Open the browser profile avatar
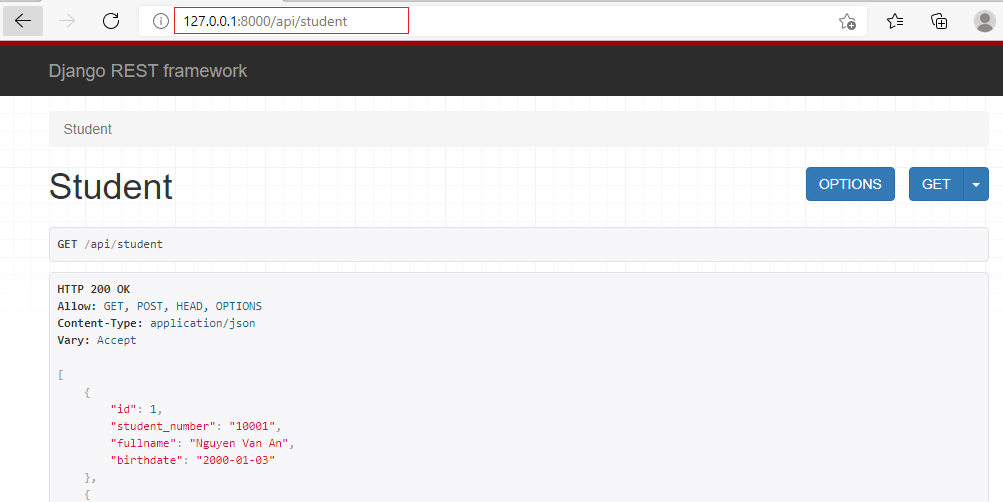1003x502 pixels. (984, 21)
